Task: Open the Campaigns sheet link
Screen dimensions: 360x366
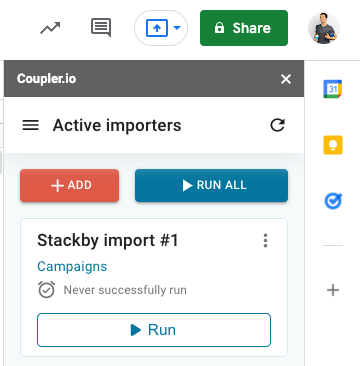Action: pos(72,266)
